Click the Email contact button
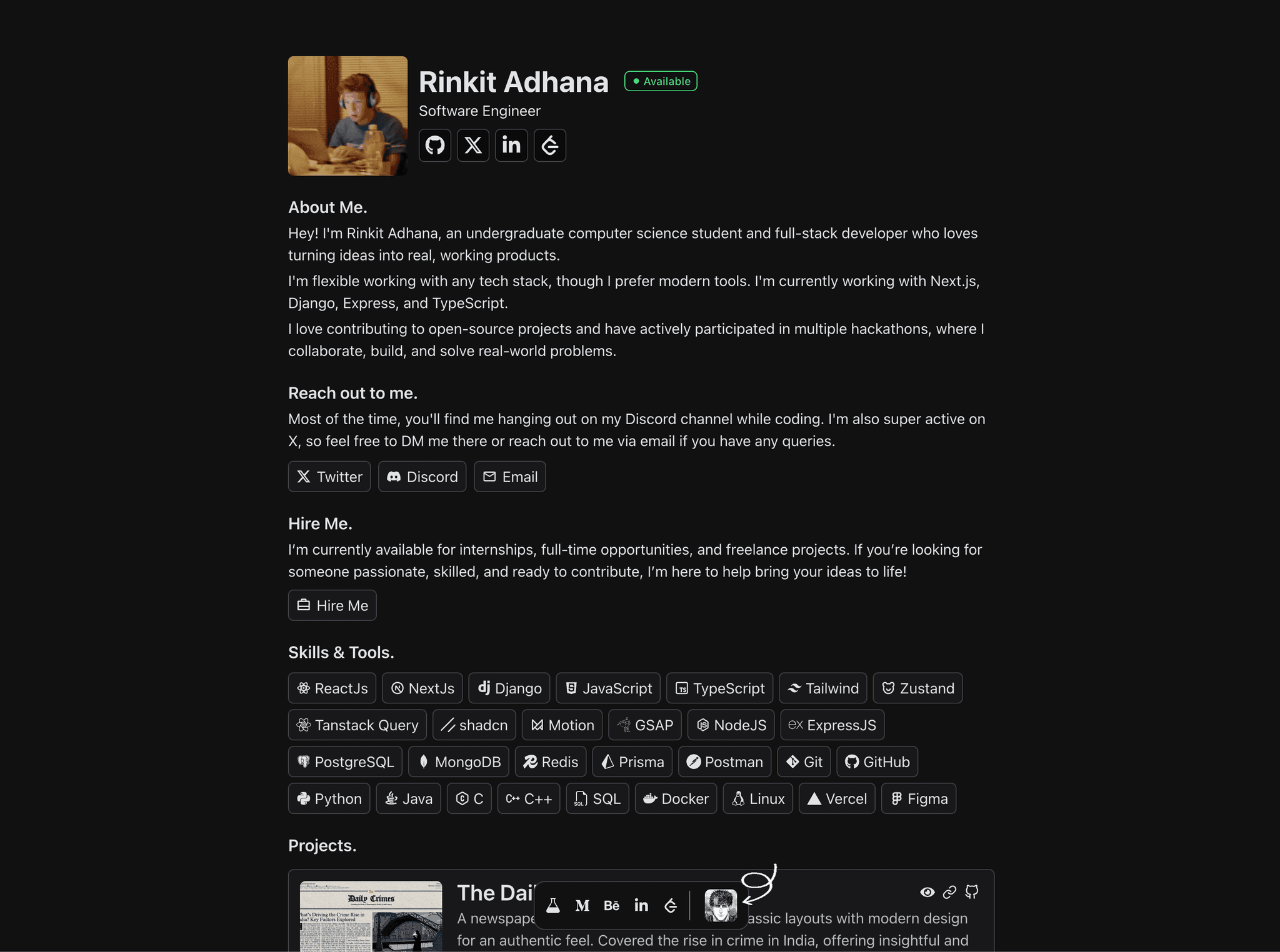This screenshot has height=952, width=1280. tap(510, 477)
